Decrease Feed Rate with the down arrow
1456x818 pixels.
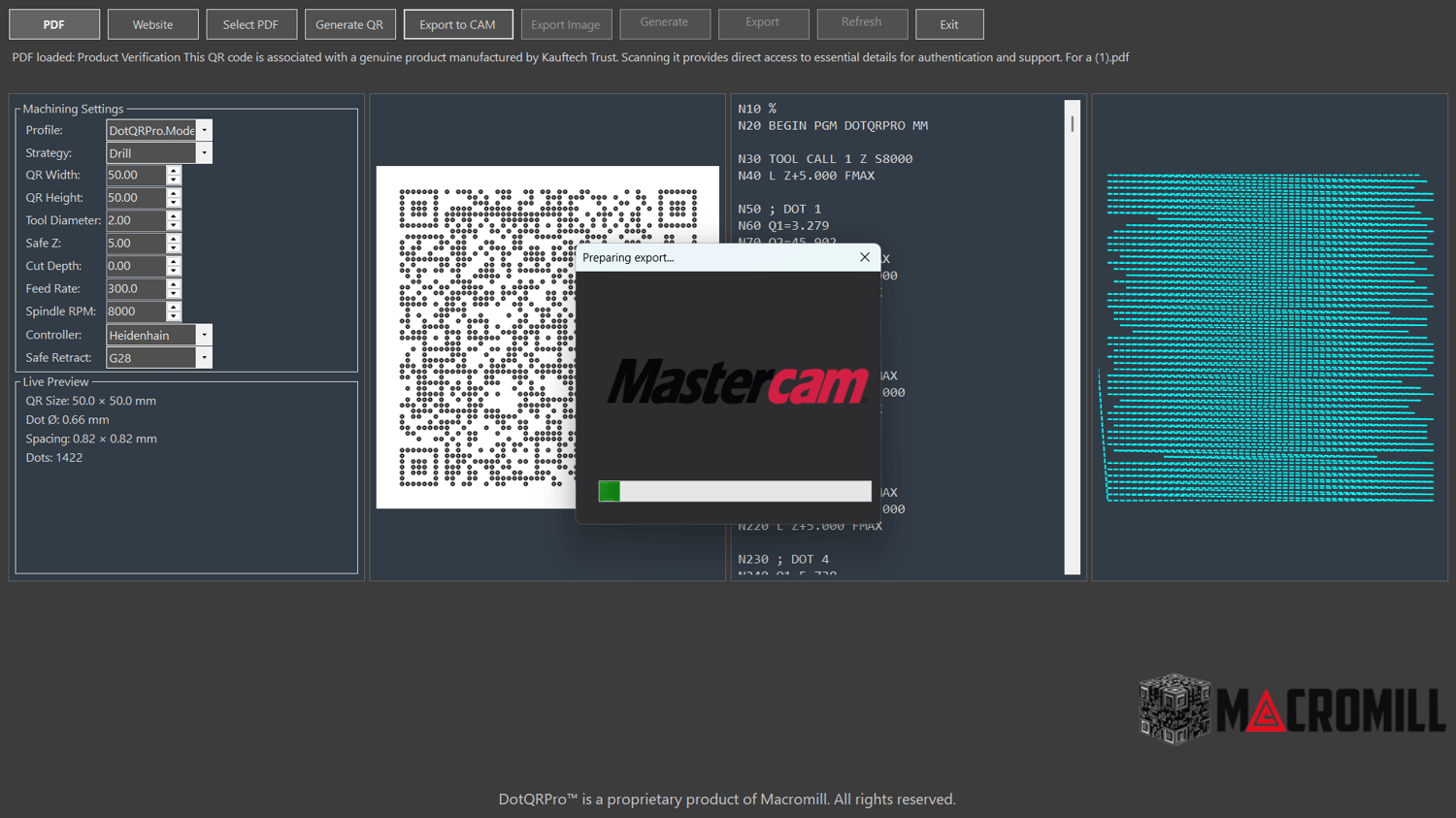click(174, 294)
